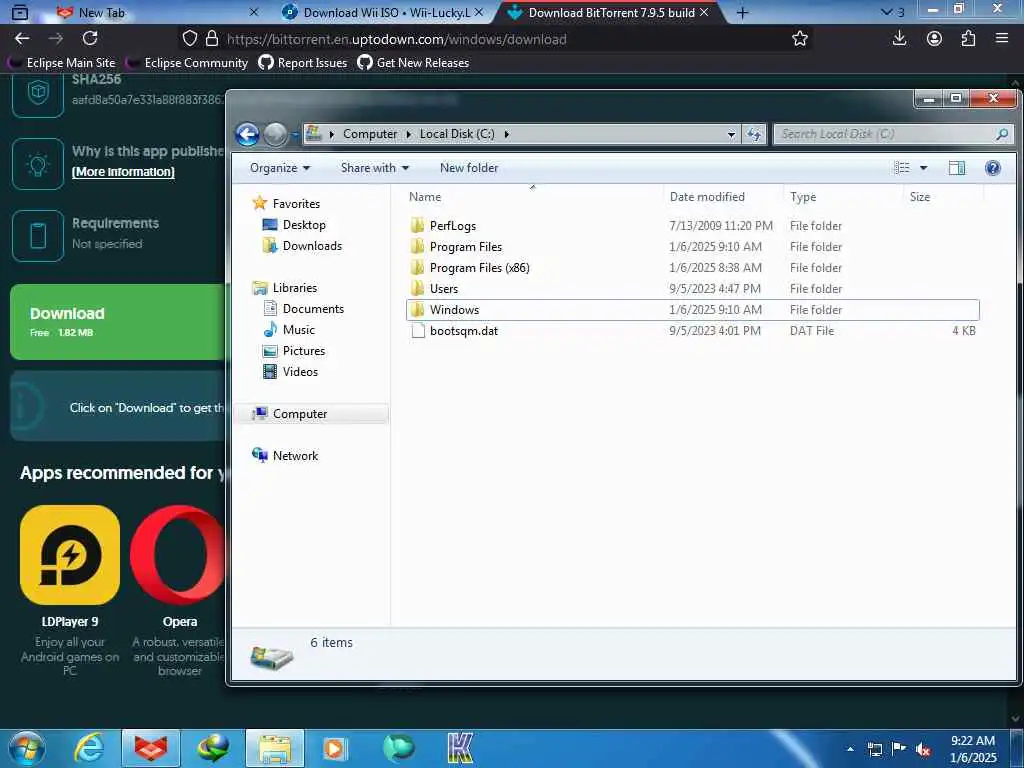Sort by the Name column header
1024x768 pixels.
coord(424,197)
